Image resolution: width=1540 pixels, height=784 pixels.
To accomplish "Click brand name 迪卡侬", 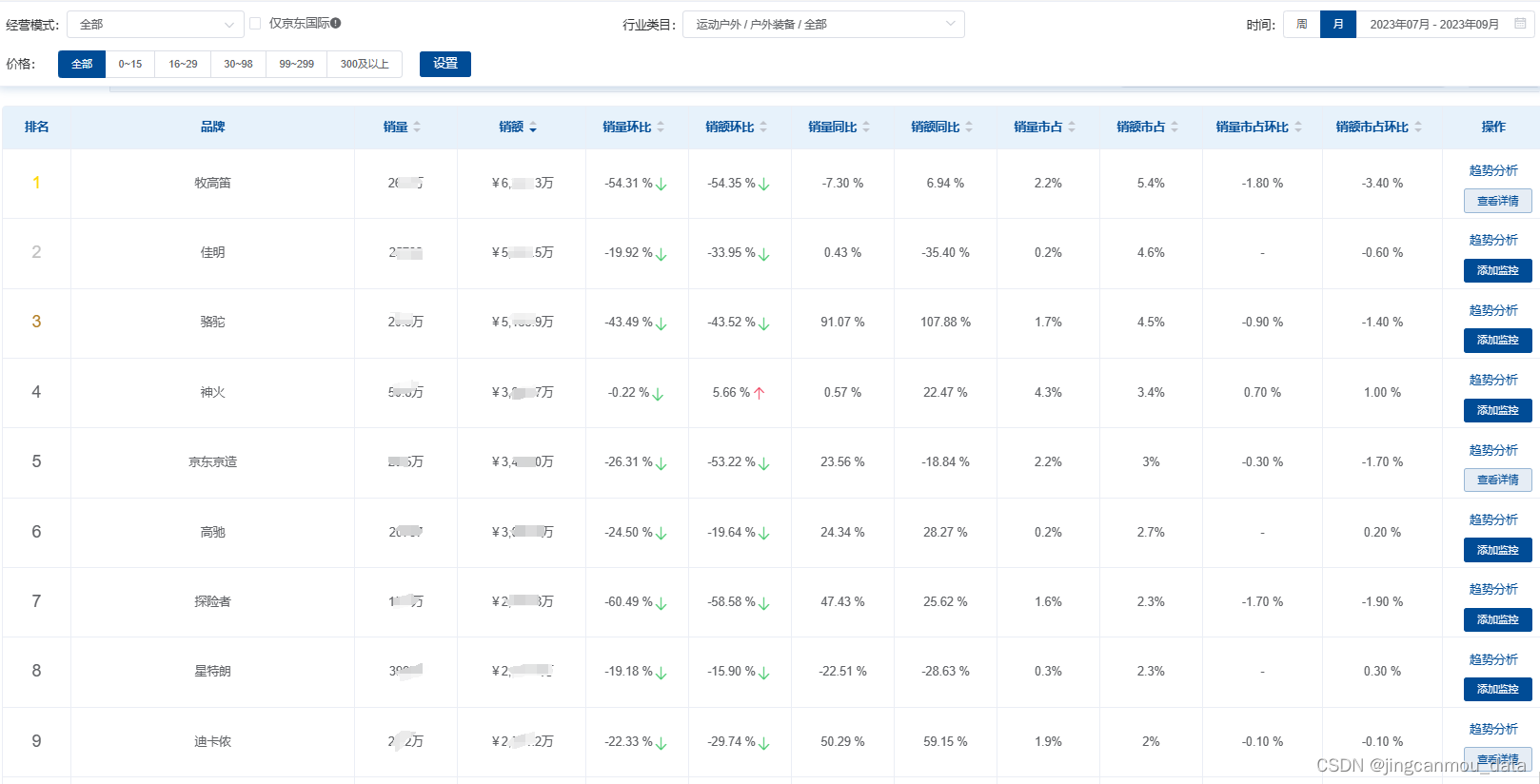I will click(212, 741).
